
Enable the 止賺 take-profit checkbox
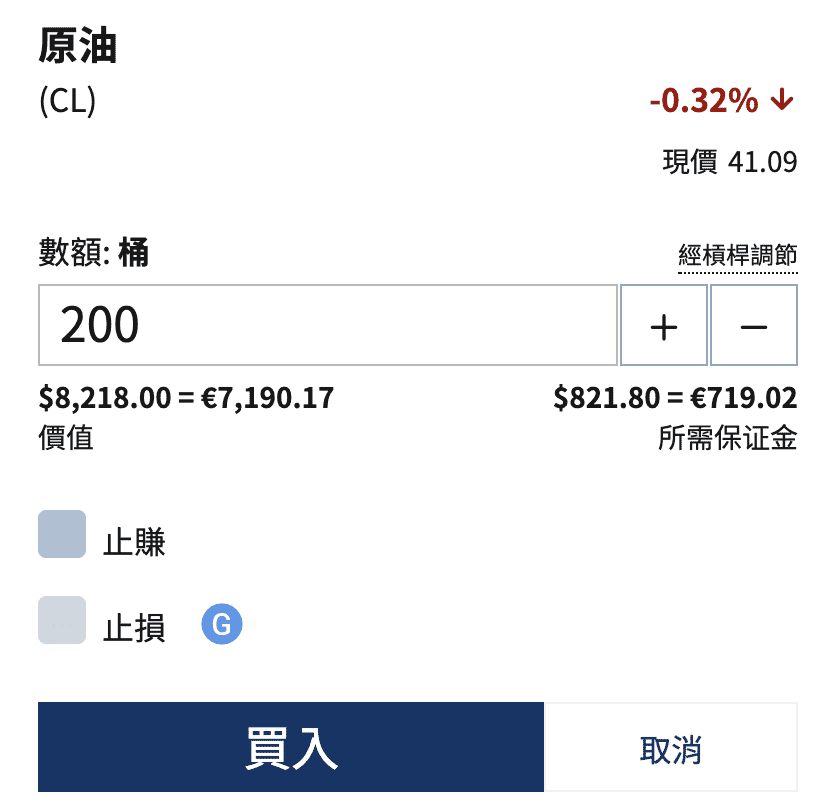62,534
